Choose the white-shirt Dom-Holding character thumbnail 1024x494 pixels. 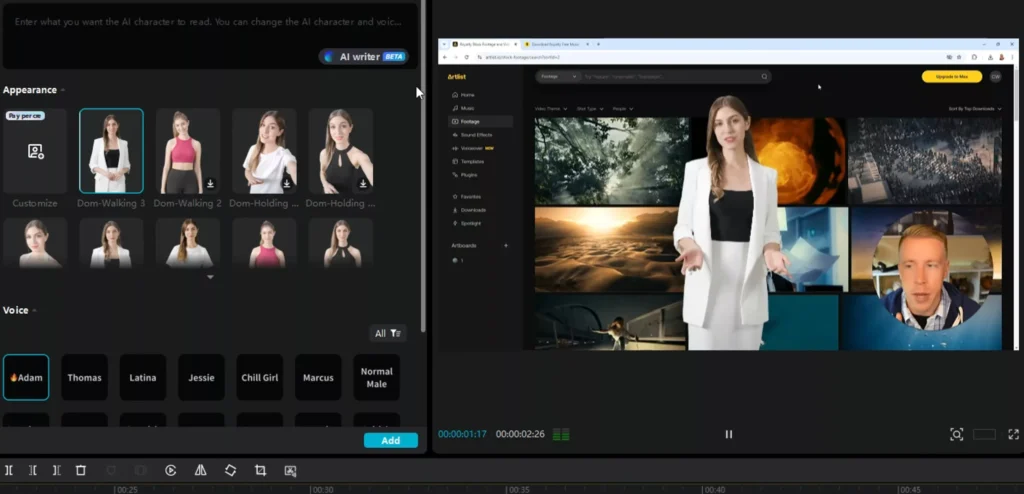(x=264, y=151)
